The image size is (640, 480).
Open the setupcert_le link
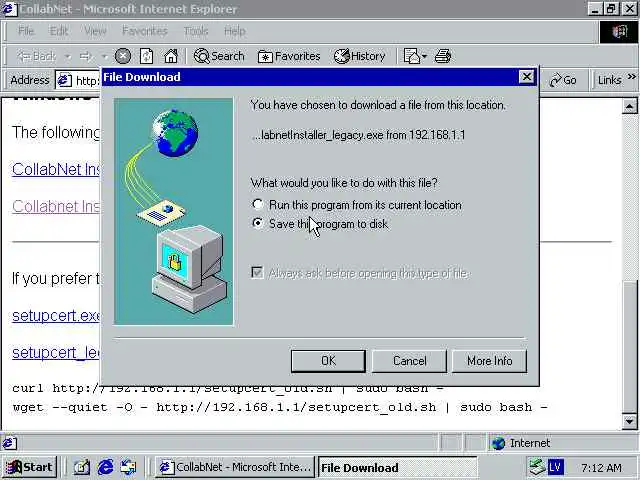[x=56, y=352]
